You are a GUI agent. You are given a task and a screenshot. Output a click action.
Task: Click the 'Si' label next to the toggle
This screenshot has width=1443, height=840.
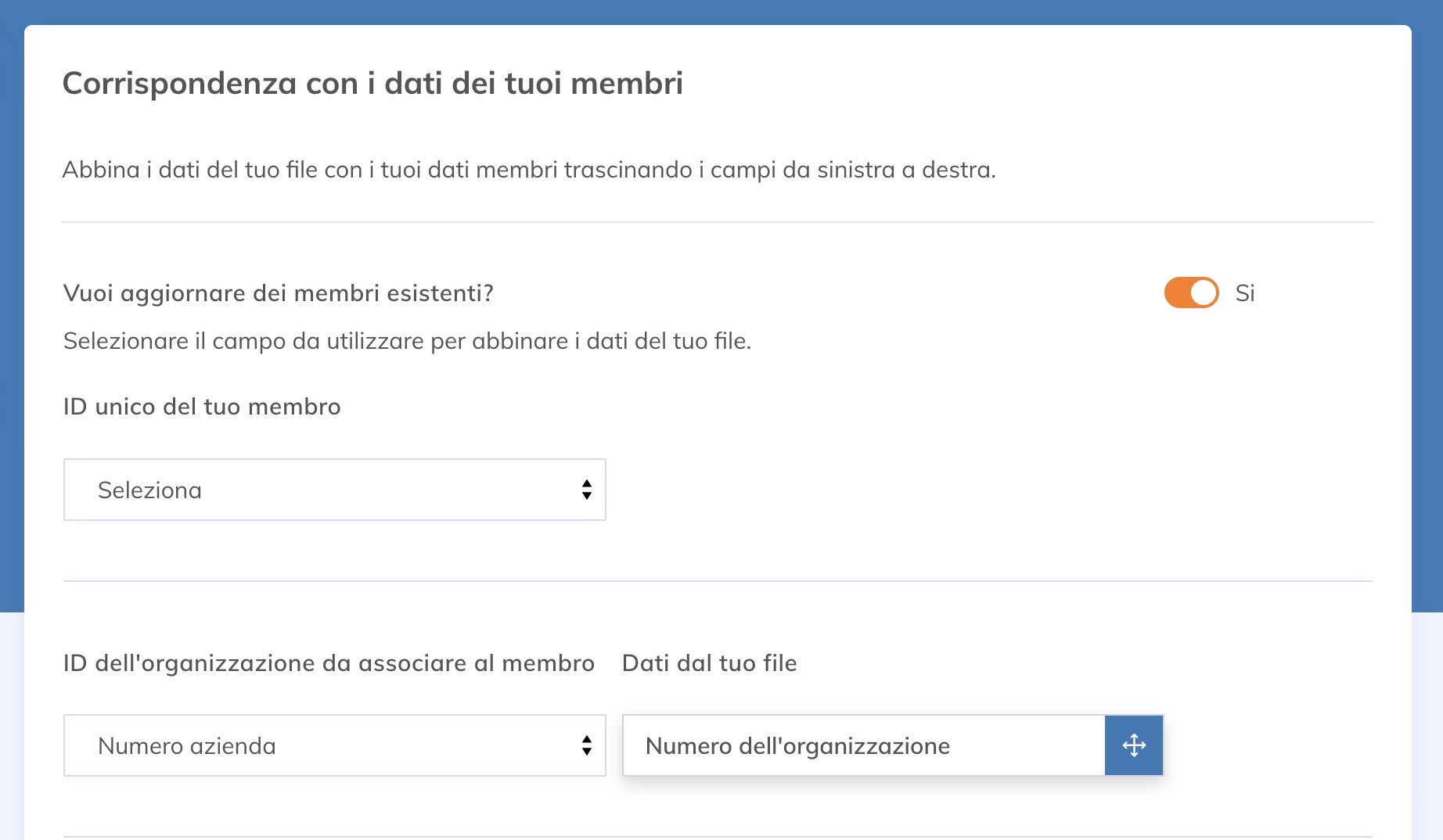click(1246, 293)
